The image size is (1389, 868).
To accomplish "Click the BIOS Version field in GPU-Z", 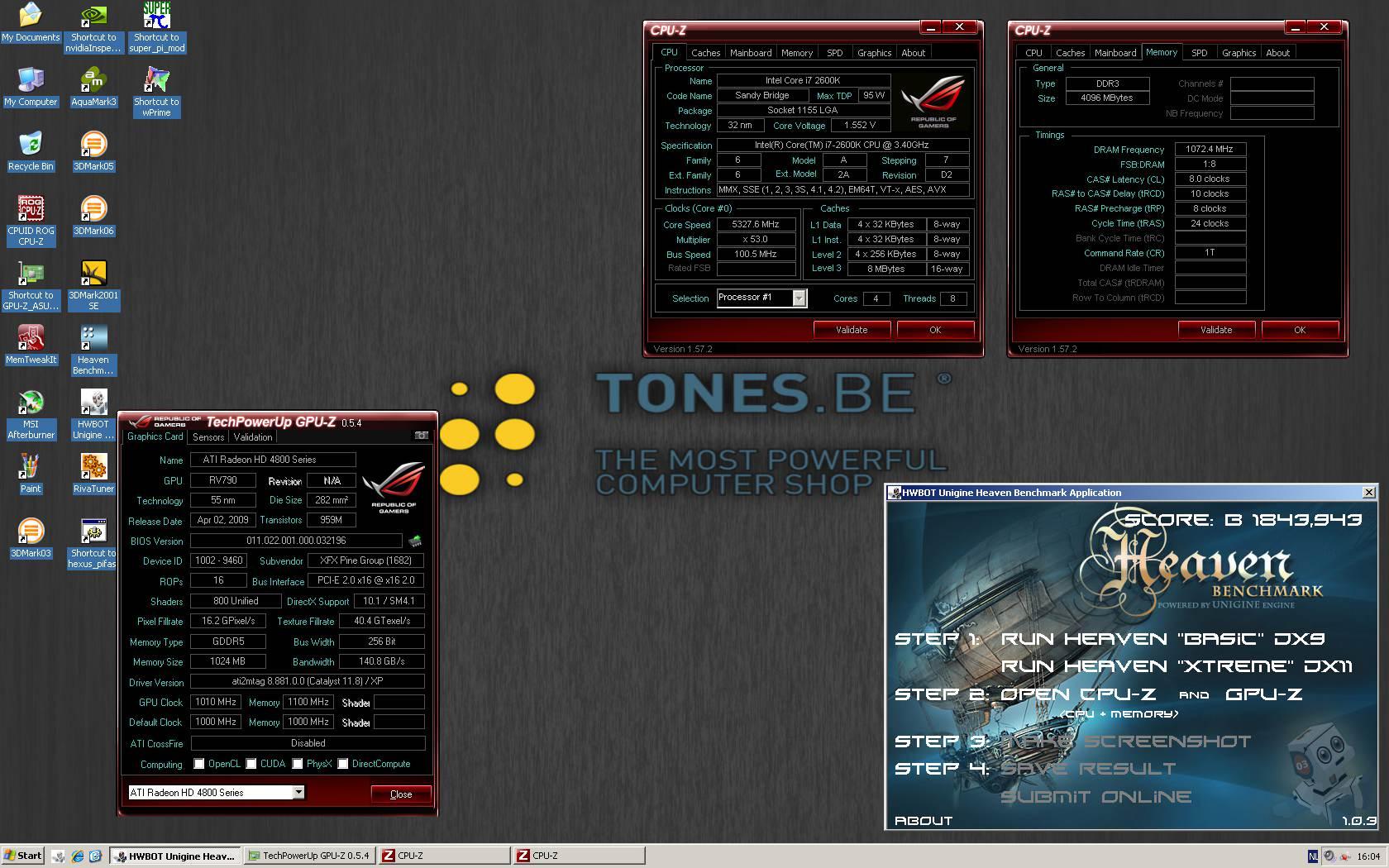I will pyautogui.click(x=296, y=541).
